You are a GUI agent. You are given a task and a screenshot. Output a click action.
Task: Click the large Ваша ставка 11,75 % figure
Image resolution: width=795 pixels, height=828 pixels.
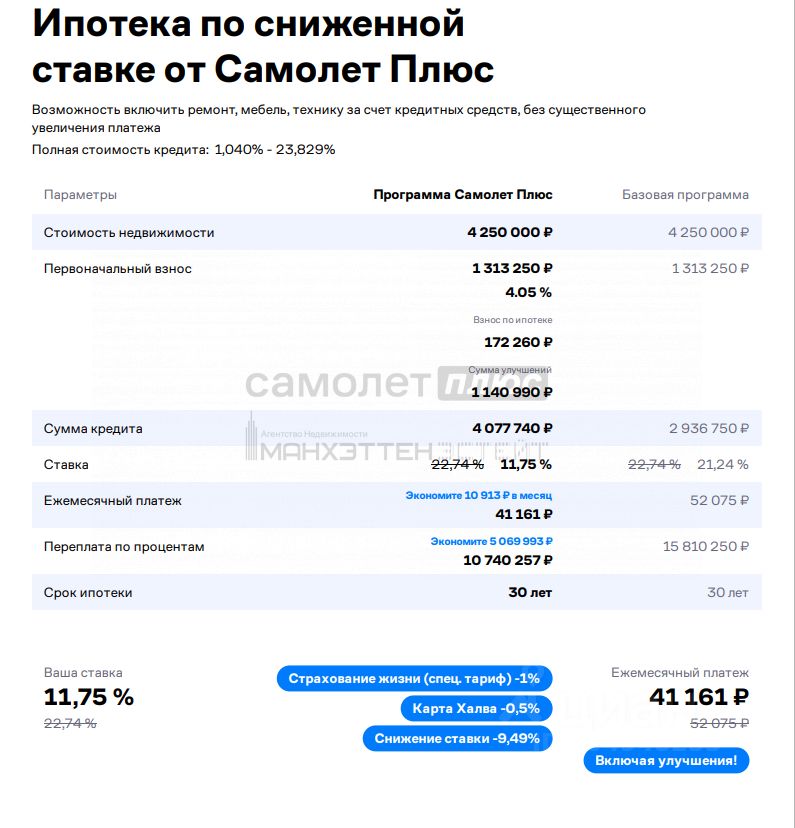[x=89, y=697]
